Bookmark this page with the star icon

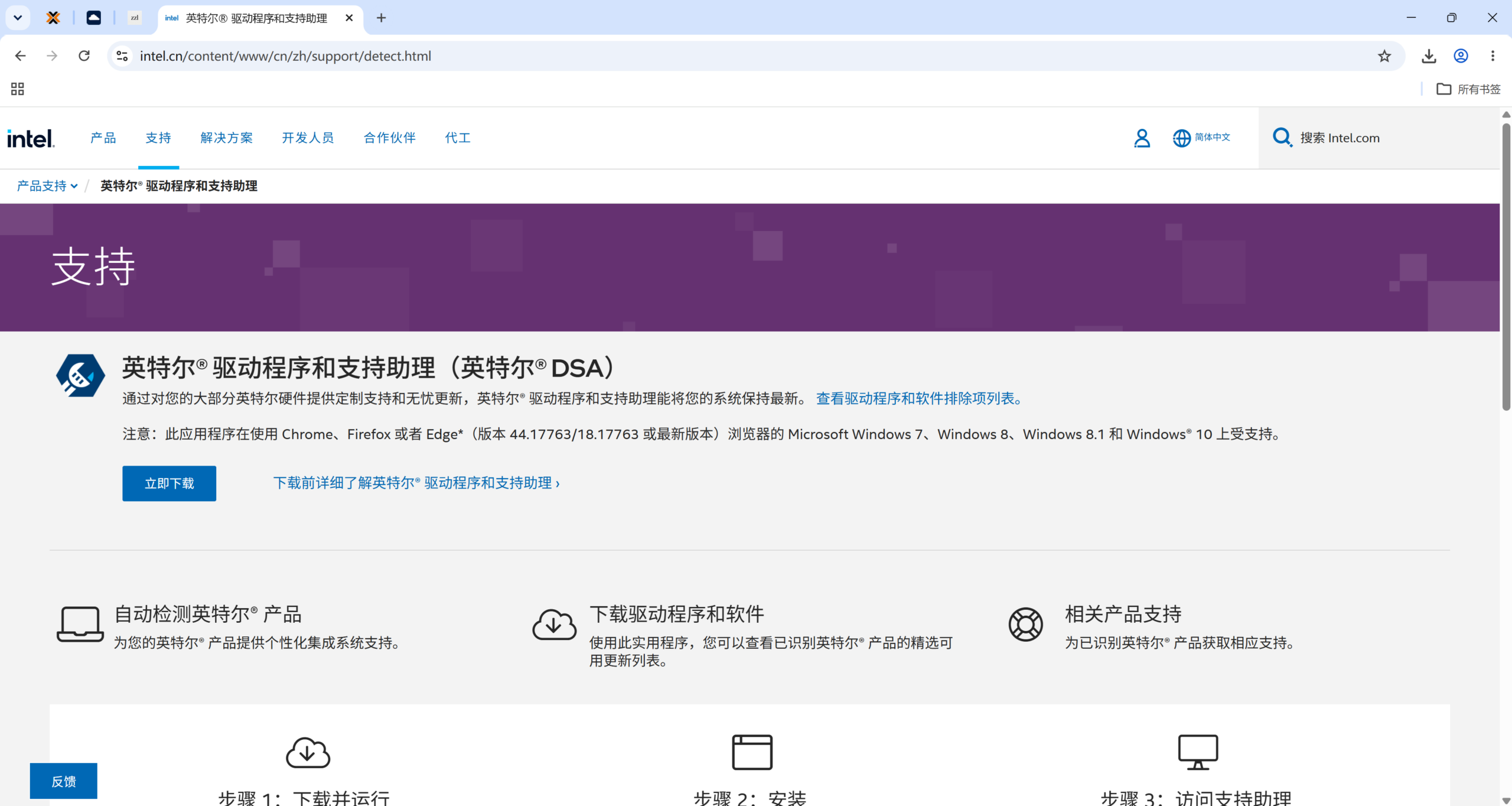[1384, 56]
